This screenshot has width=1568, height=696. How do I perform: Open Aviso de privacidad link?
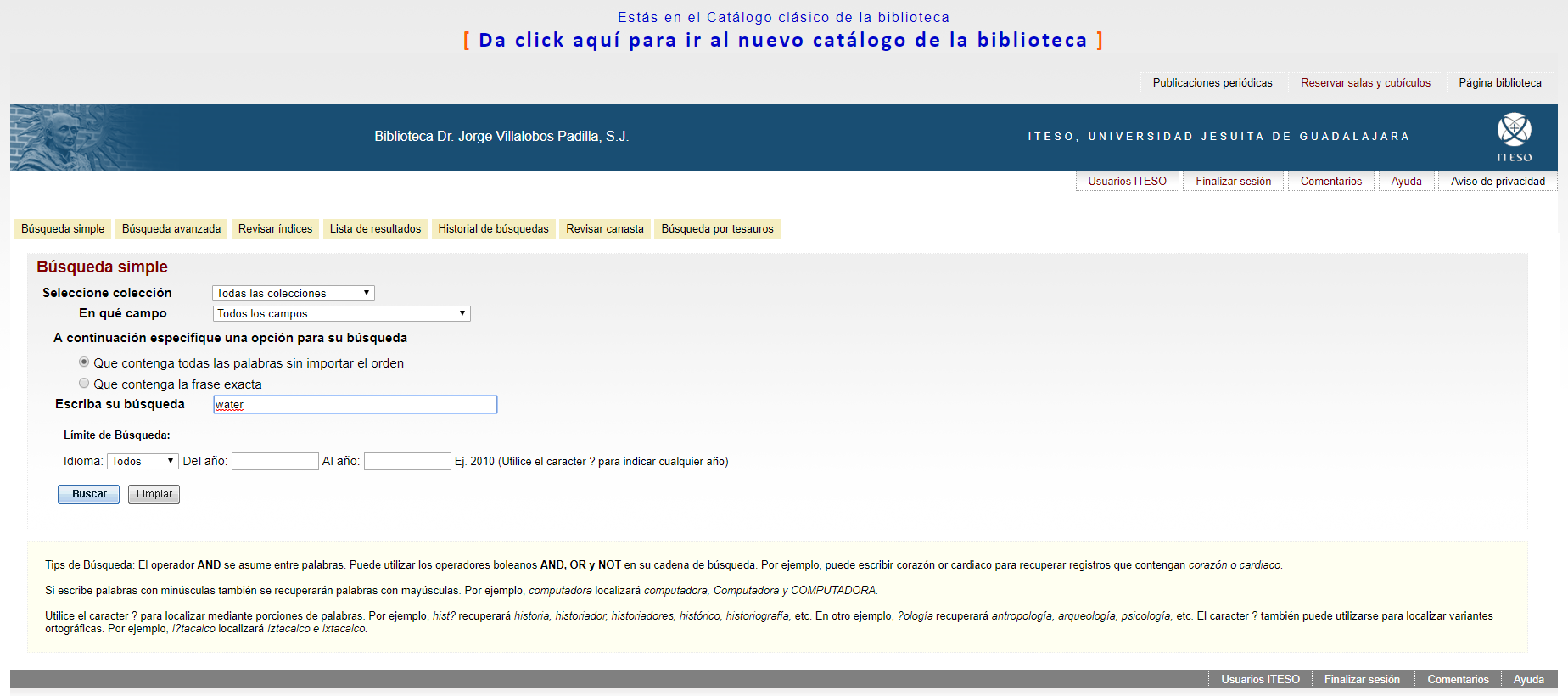1498,181
